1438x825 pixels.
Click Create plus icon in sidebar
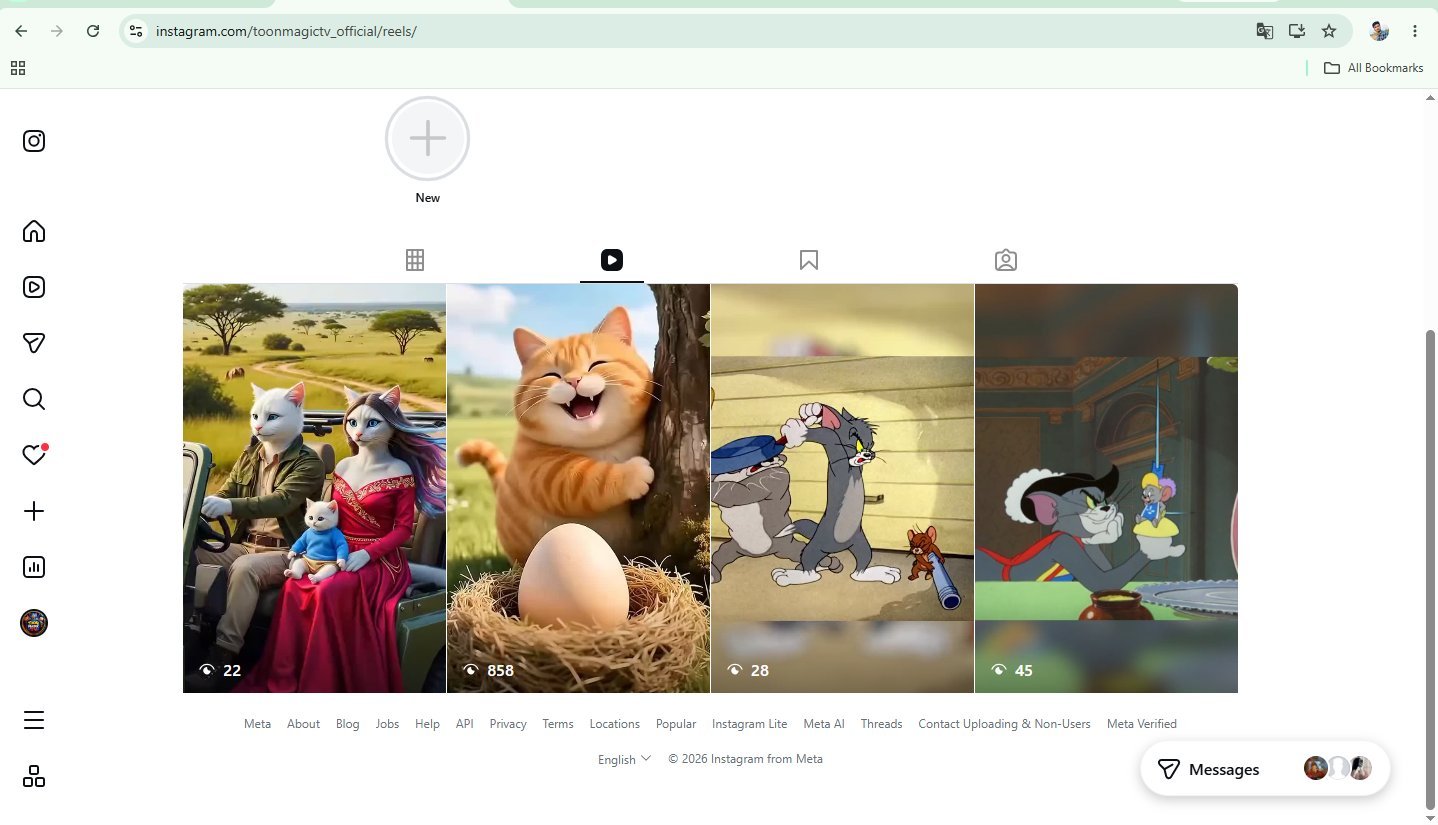[34, 511]
